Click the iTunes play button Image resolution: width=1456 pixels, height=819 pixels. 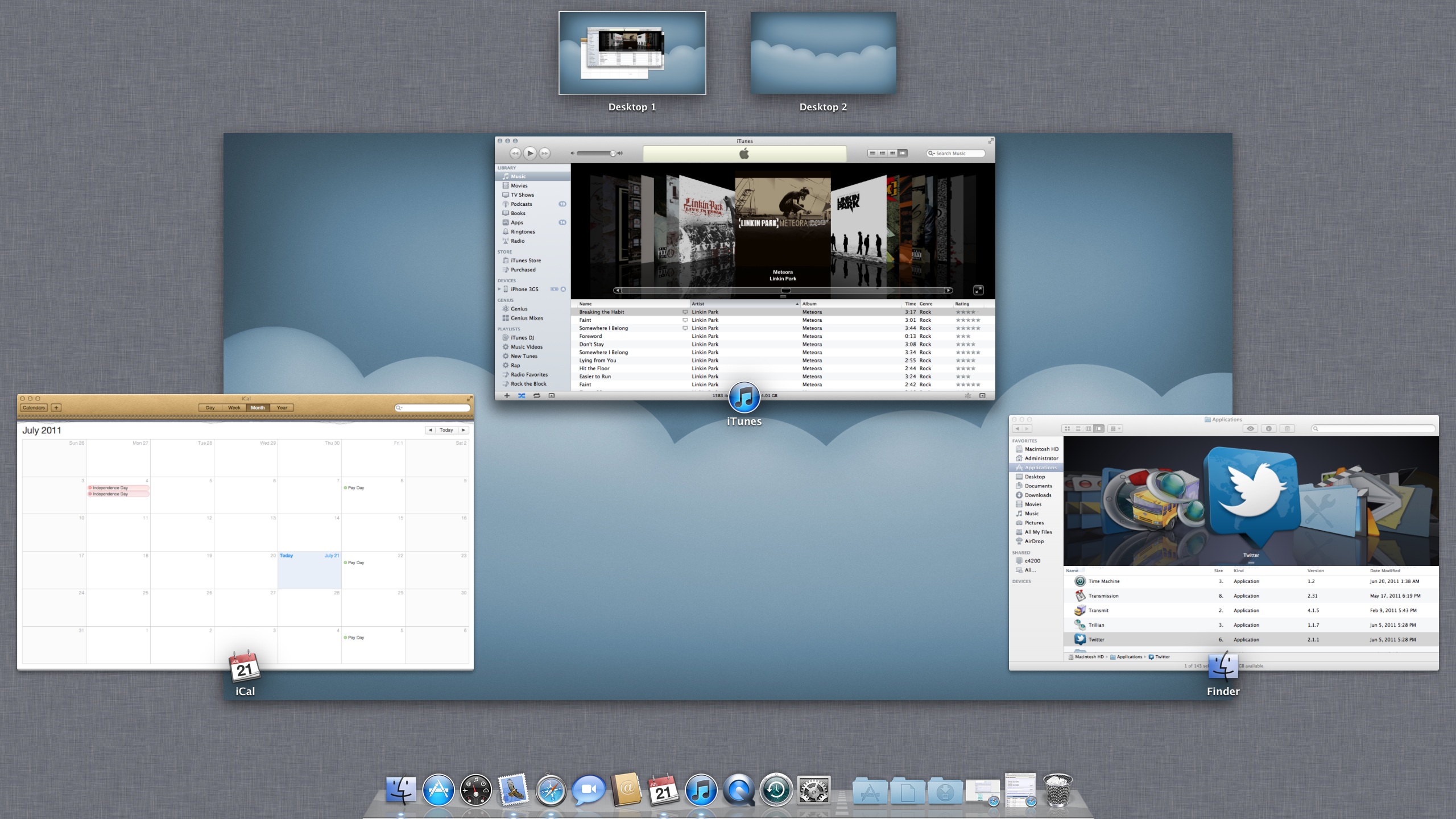530,153
